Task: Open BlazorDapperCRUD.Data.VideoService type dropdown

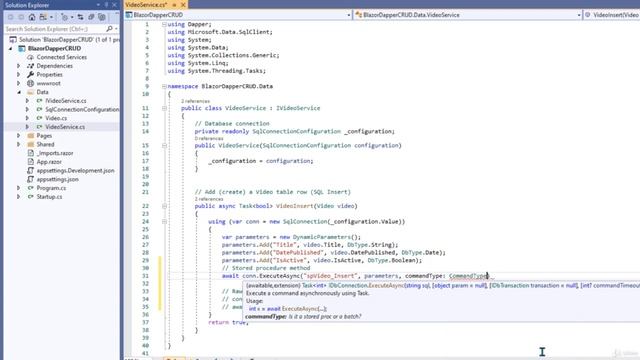Action: tap(579, 15)
